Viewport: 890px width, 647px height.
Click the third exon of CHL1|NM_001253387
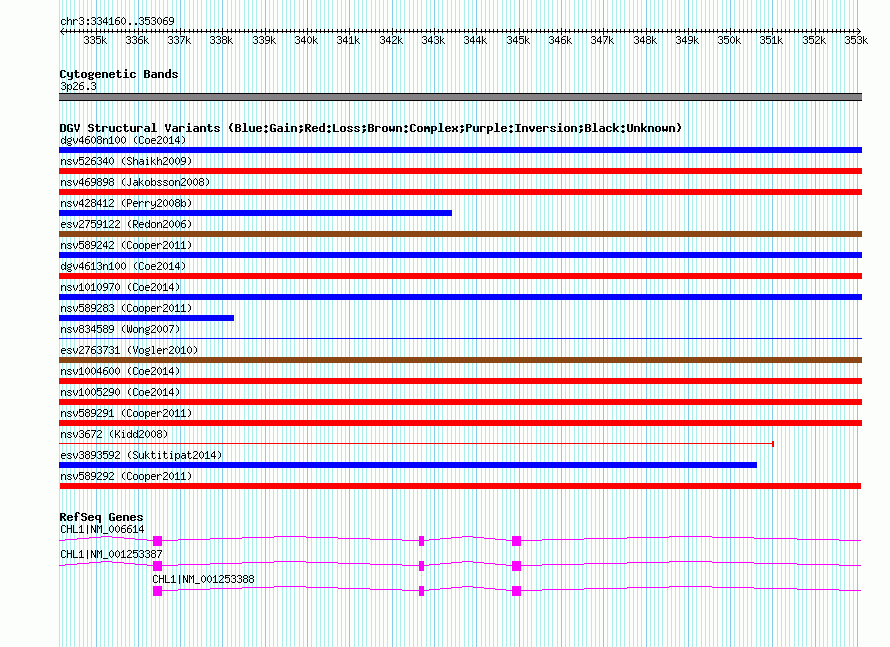(x=517, y=566)
